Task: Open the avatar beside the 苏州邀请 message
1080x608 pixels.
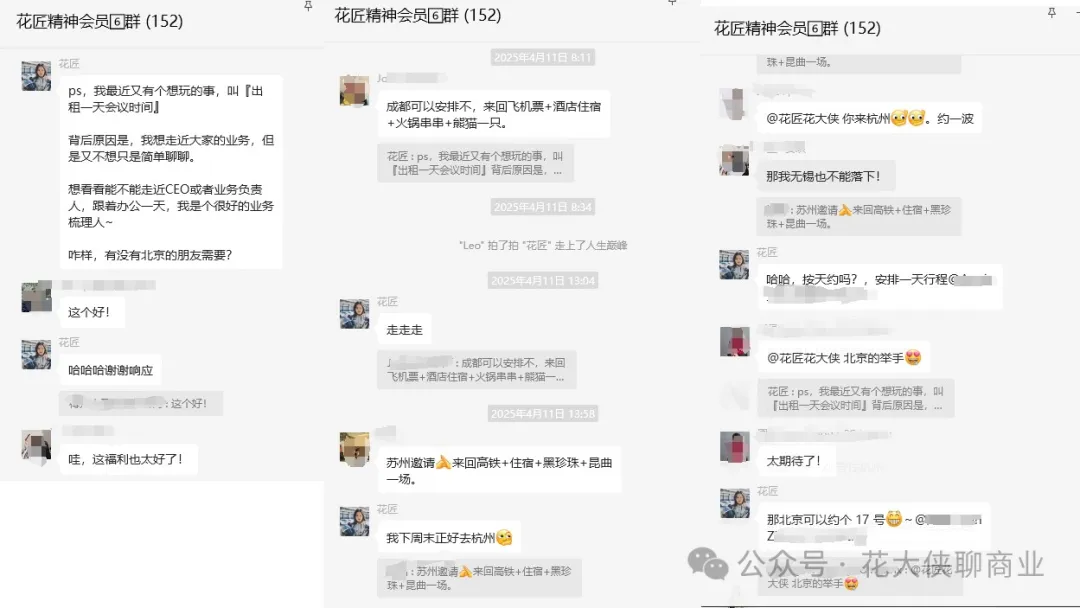Action: (355, 448)
